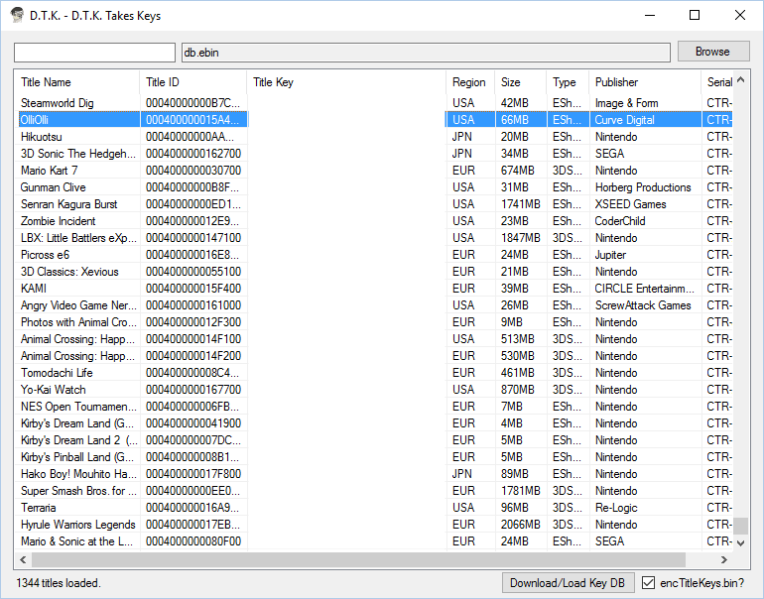Viewport: 764px width, 599px height.
Task: Click the XSEED Games publisher cell
Action: point(630,204)
